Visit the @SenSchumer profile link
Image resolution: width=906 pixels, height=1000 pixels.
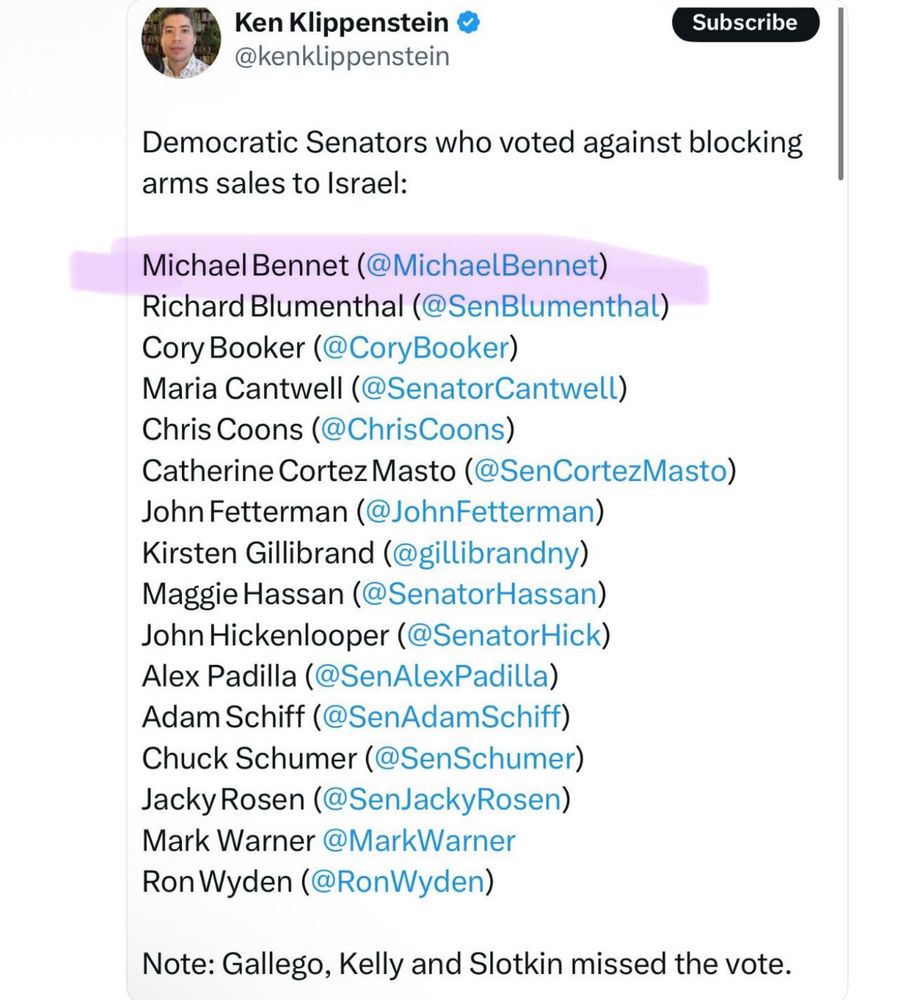[x=474, y=758]
